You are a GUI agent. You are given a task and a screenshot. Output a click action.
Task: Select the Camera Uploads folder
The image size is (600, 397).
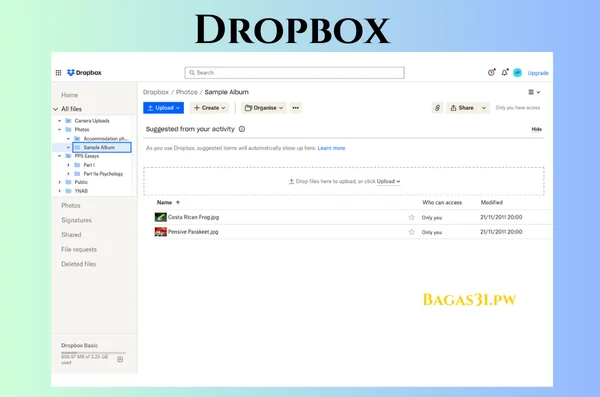pos(92,121)
